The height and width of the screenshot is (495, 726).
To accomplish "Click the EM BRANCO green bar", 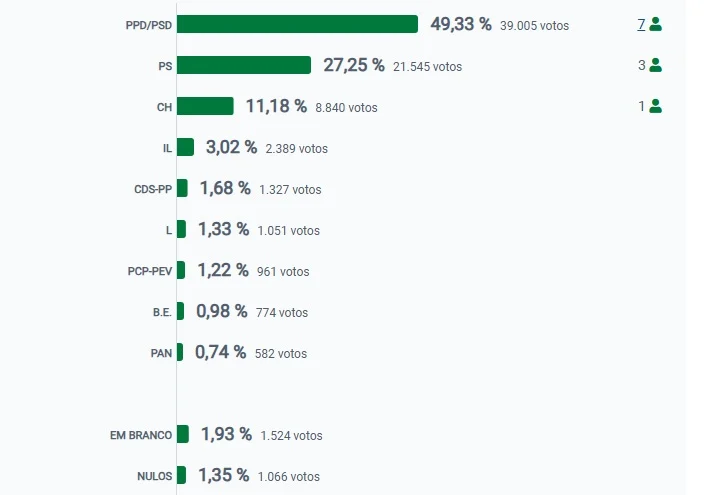I will click(x=182, y=434).
